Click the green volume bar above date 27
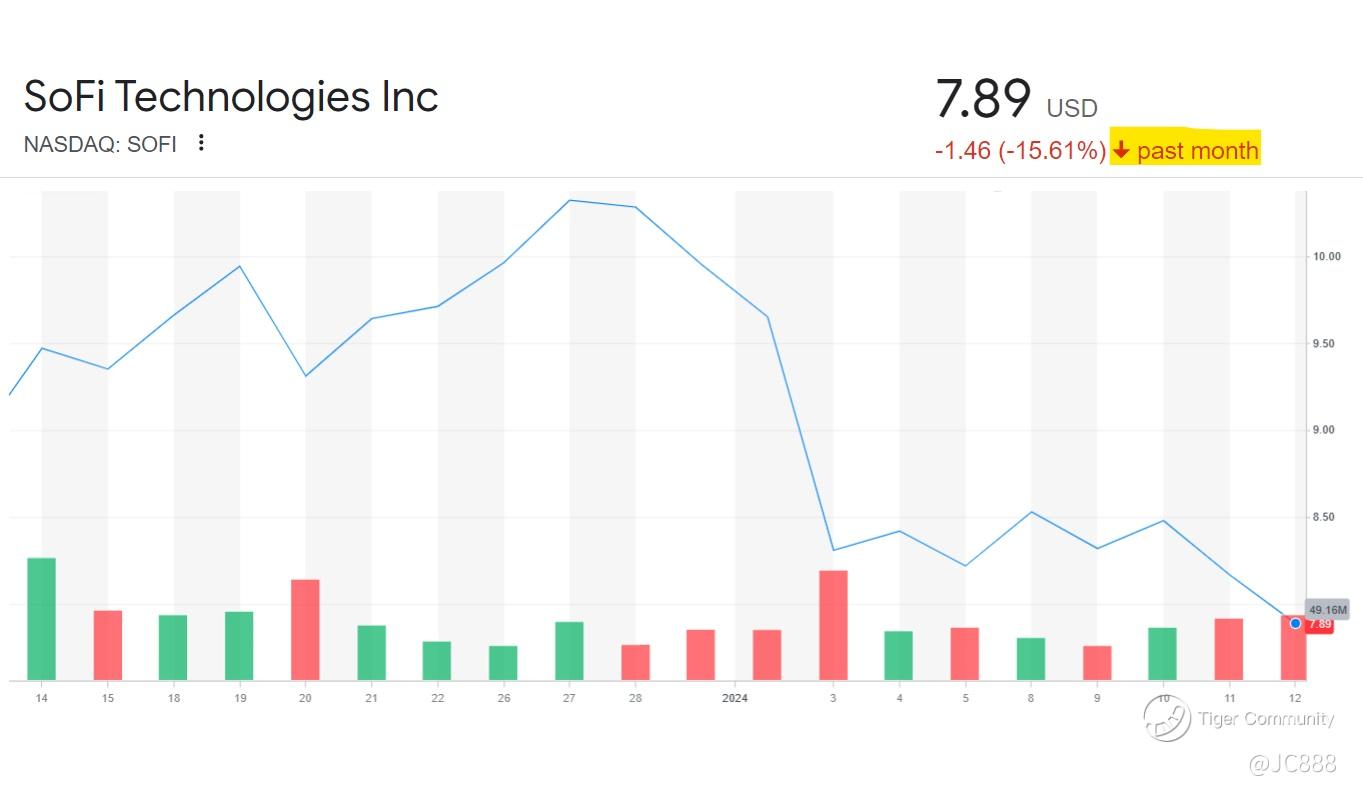This screenshot has height=794, width=1363. click(x=569, y=650)
